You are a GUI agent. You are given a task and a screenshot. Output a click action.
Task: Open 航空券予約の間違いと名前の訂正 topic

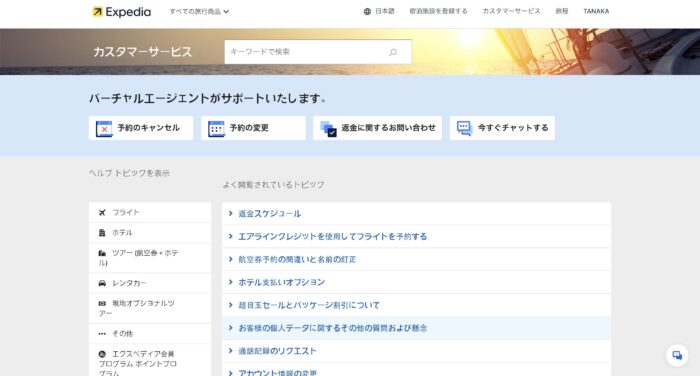pyautogui.click(x=417, y=259)
